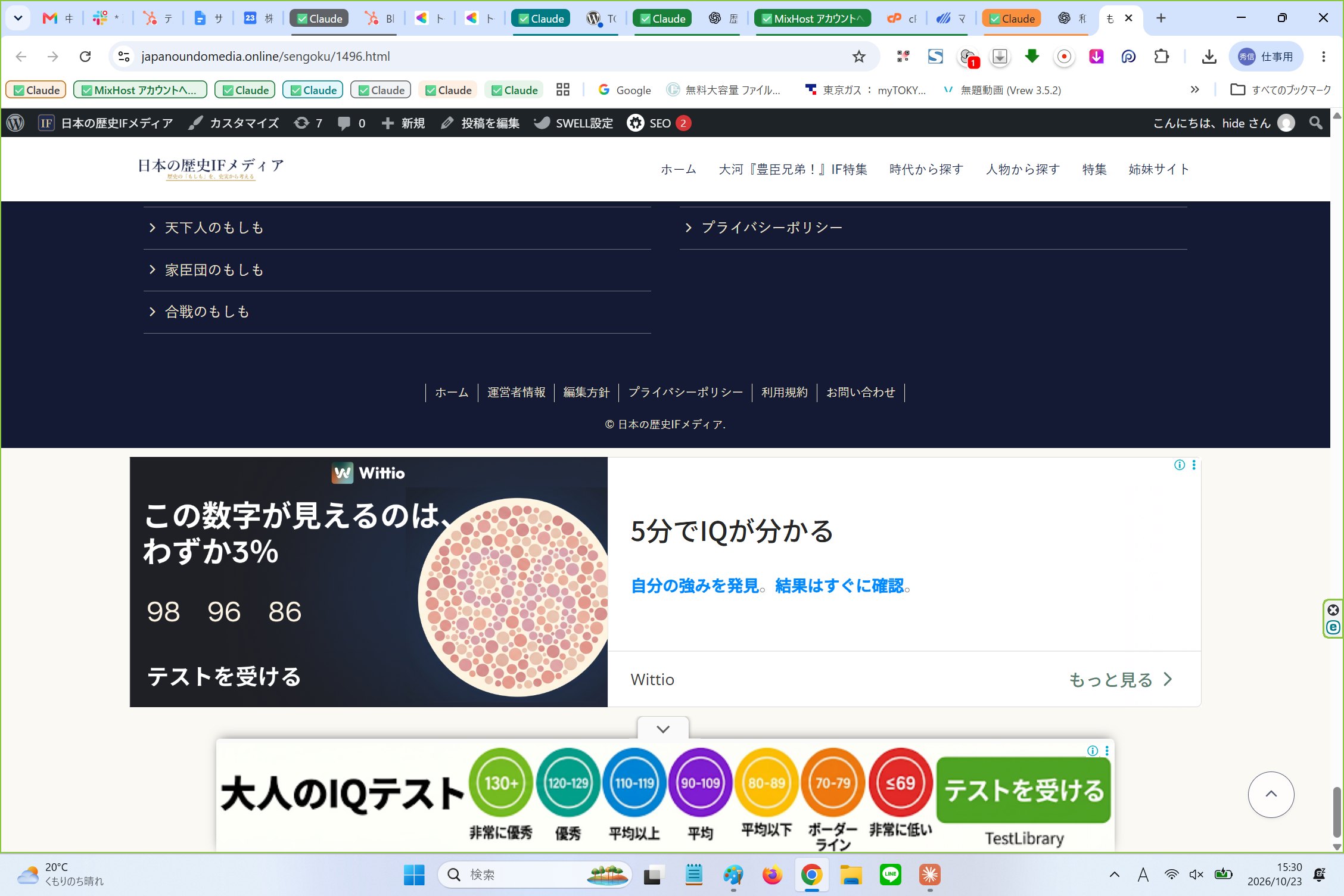Bookmark this page with the star icon
Viewport: 1344px width, 896px height.
point(858,57)
